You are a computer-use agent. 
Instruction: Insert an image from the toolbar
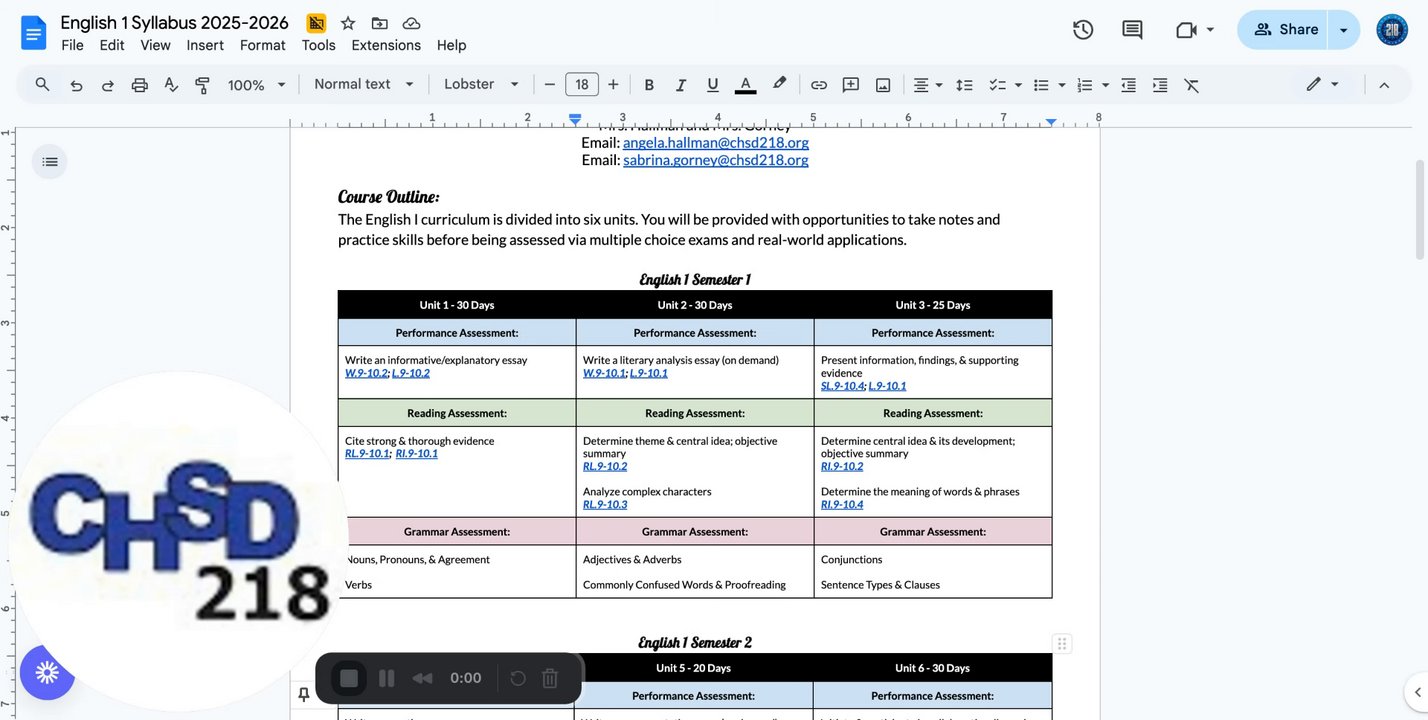pos(883,85)
